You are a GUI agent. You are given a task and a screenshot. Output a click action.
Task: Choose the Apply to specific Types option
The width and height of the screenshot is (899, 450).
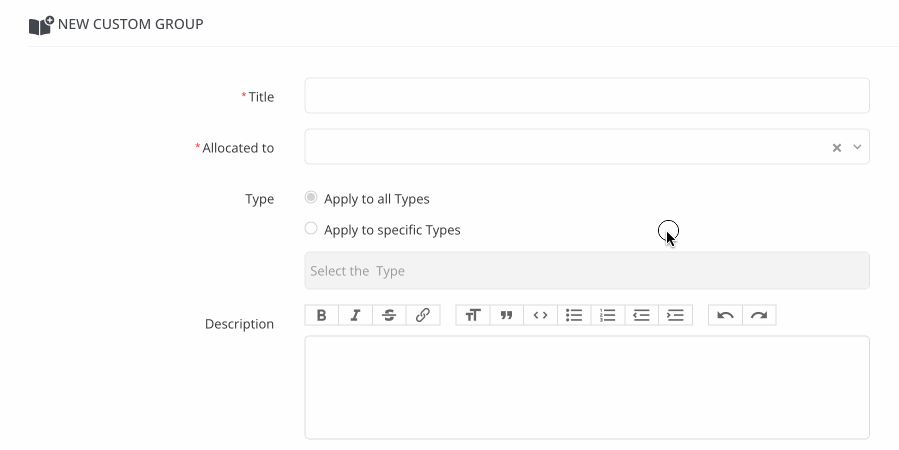(x=311, y=229)
